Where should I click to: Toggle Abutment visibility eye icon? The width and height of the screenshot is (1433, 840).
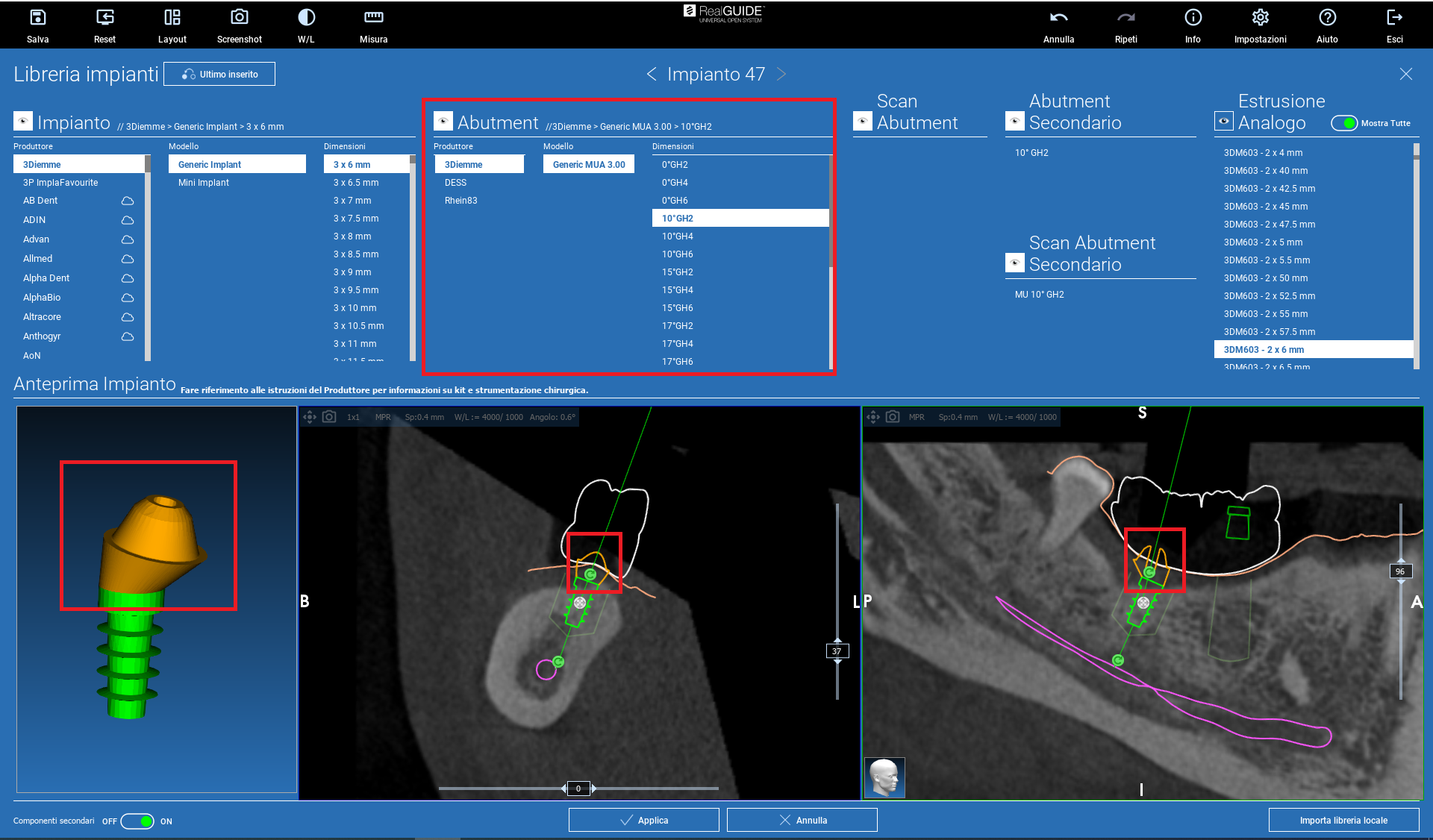(443, 122)
